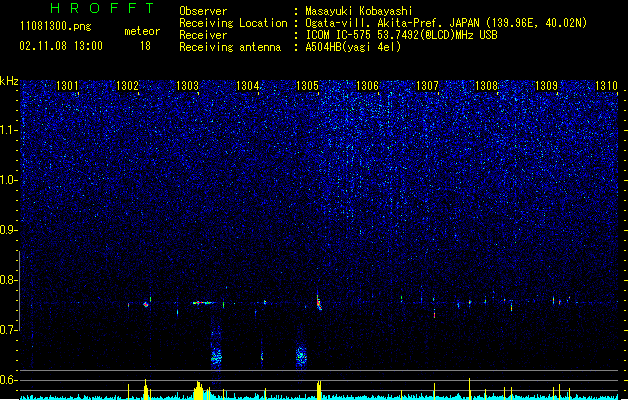The width and height of the screenshot is (629, 400).
Task: Click the 1307 time marker
Action: [427, 86]
